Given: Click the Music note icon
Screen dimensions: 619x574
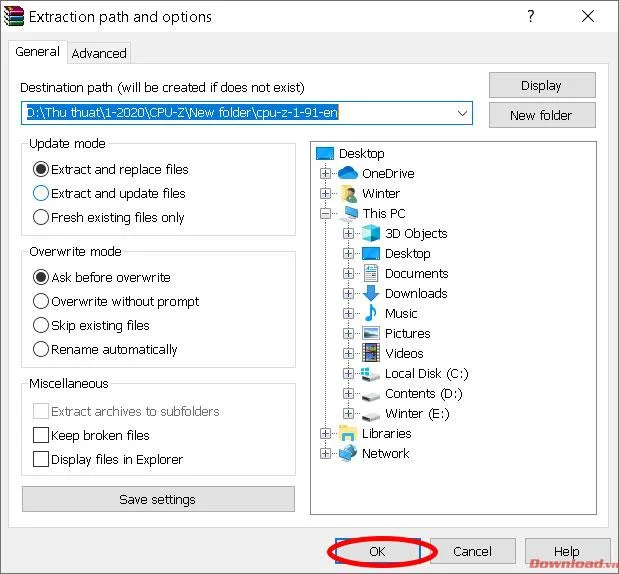Looking at the screenshot, I should point(371,313).
